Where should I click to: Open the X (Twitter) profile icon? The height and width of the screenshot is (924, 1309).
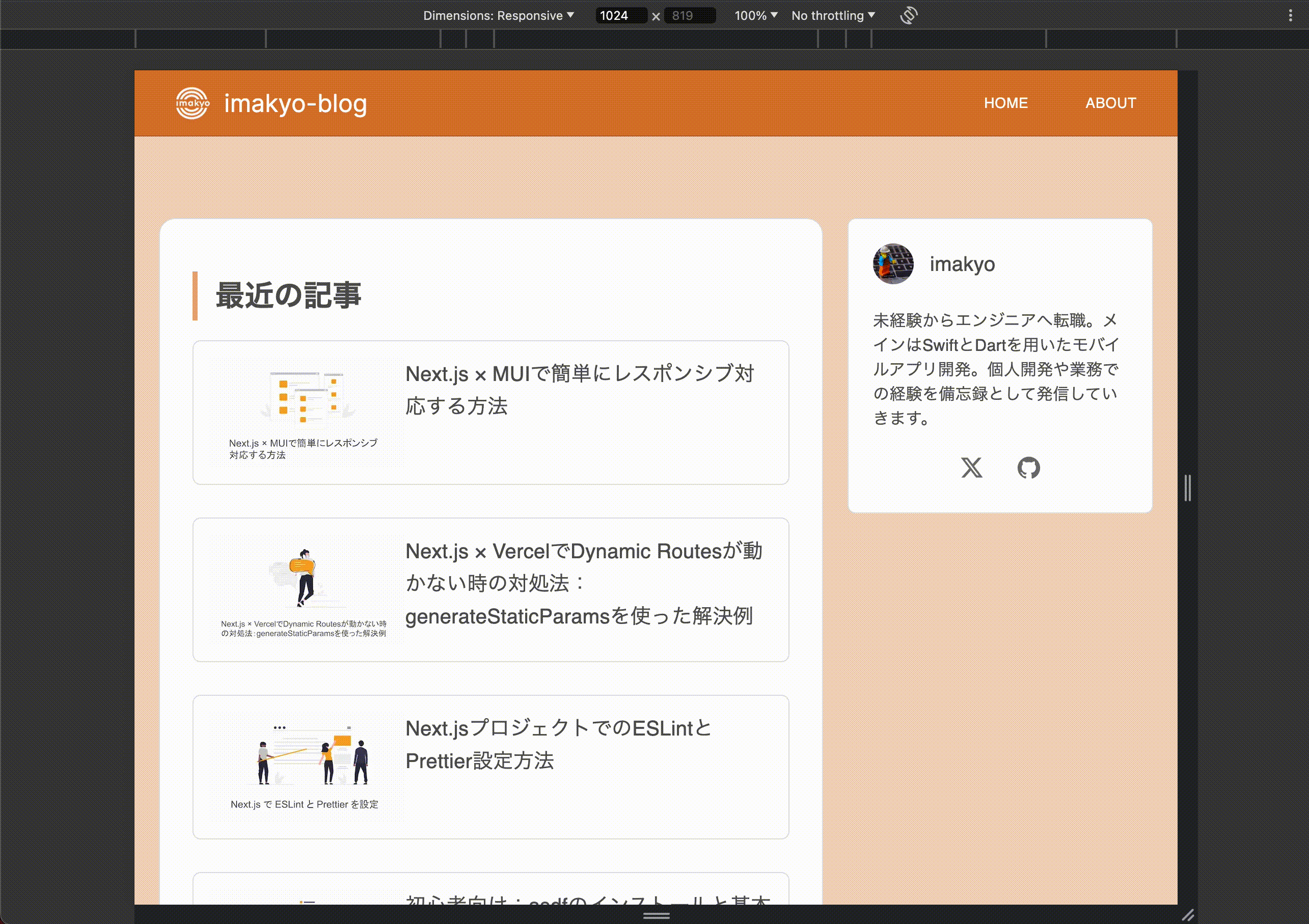point(971,468)
